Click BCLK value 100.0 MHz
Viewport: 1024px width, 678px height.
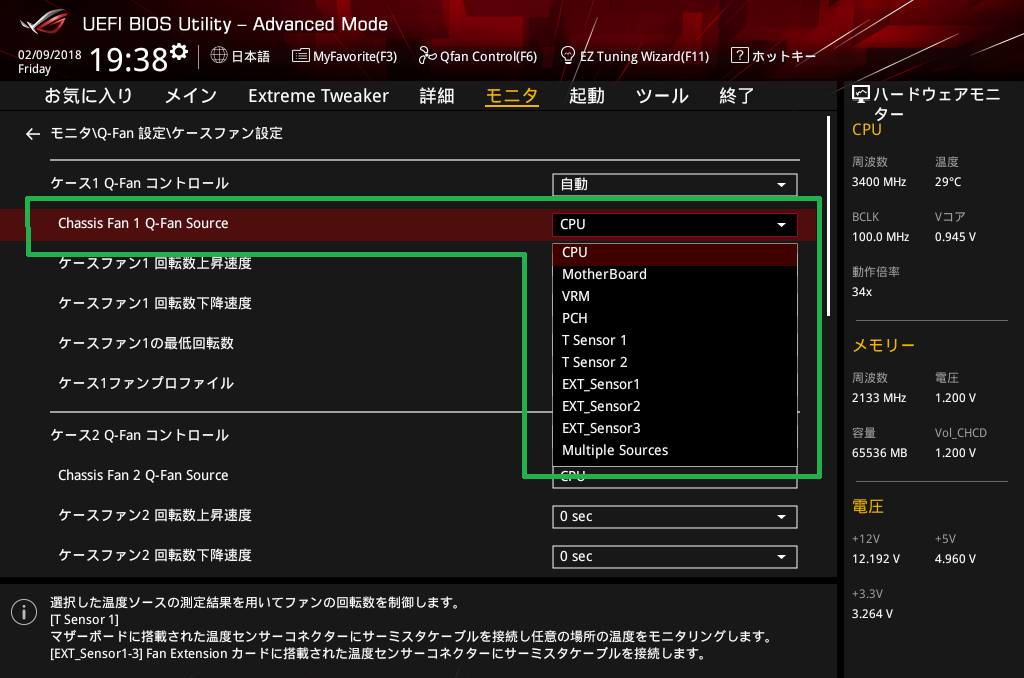[880, 237]
